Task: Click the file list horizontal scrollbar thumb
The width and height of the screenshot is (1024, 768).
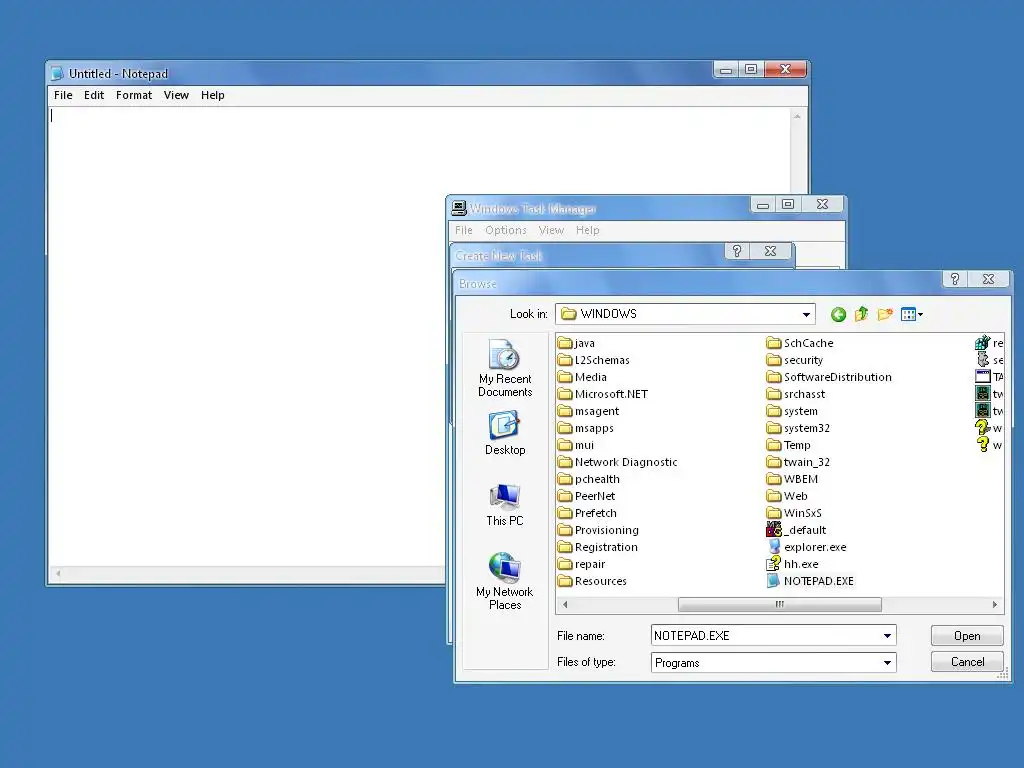Action: [x=780, y=604]
